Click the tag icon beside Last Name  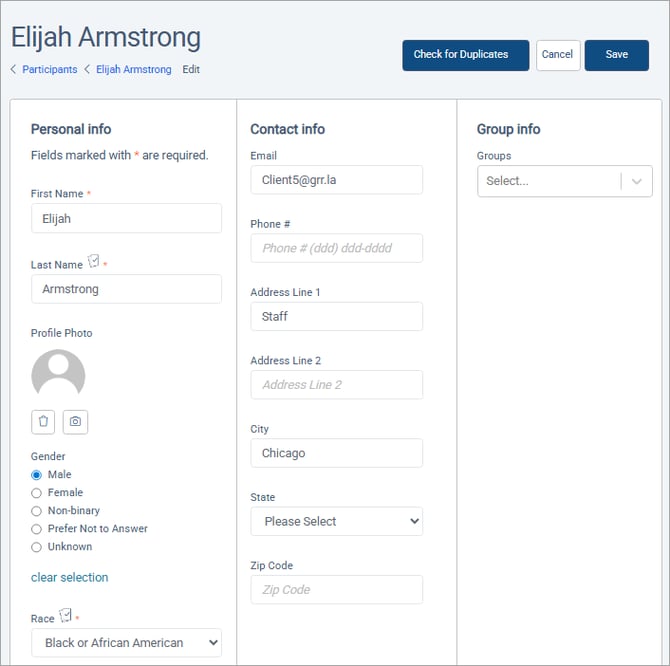coord(94,262)
